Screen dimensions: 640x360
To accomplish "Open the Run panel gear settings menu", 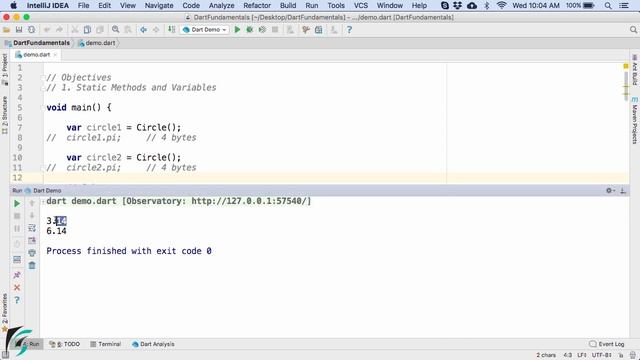I will (610, 191).
